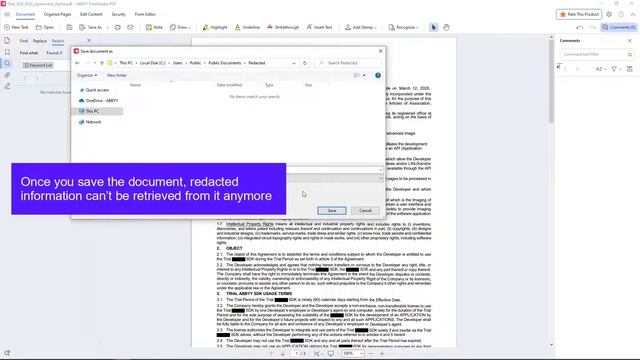Click the email envelope icon
The image size is (640, 360).
coord(130,27)
